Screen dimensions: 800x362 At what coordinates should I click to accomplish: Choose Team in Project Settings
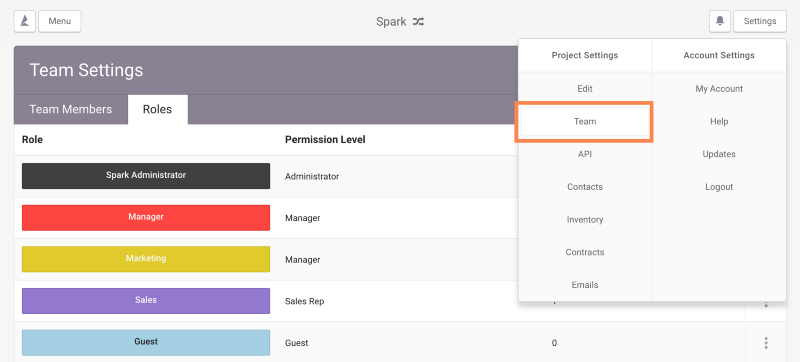pyautogui.click(x=585, y=122)
